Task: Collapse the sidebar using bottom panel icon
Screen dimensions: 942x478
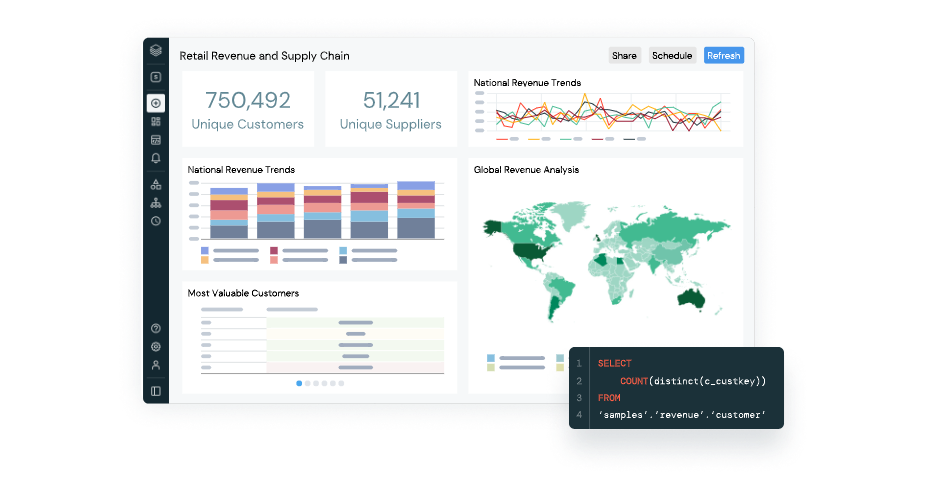Action: point(155,390)
